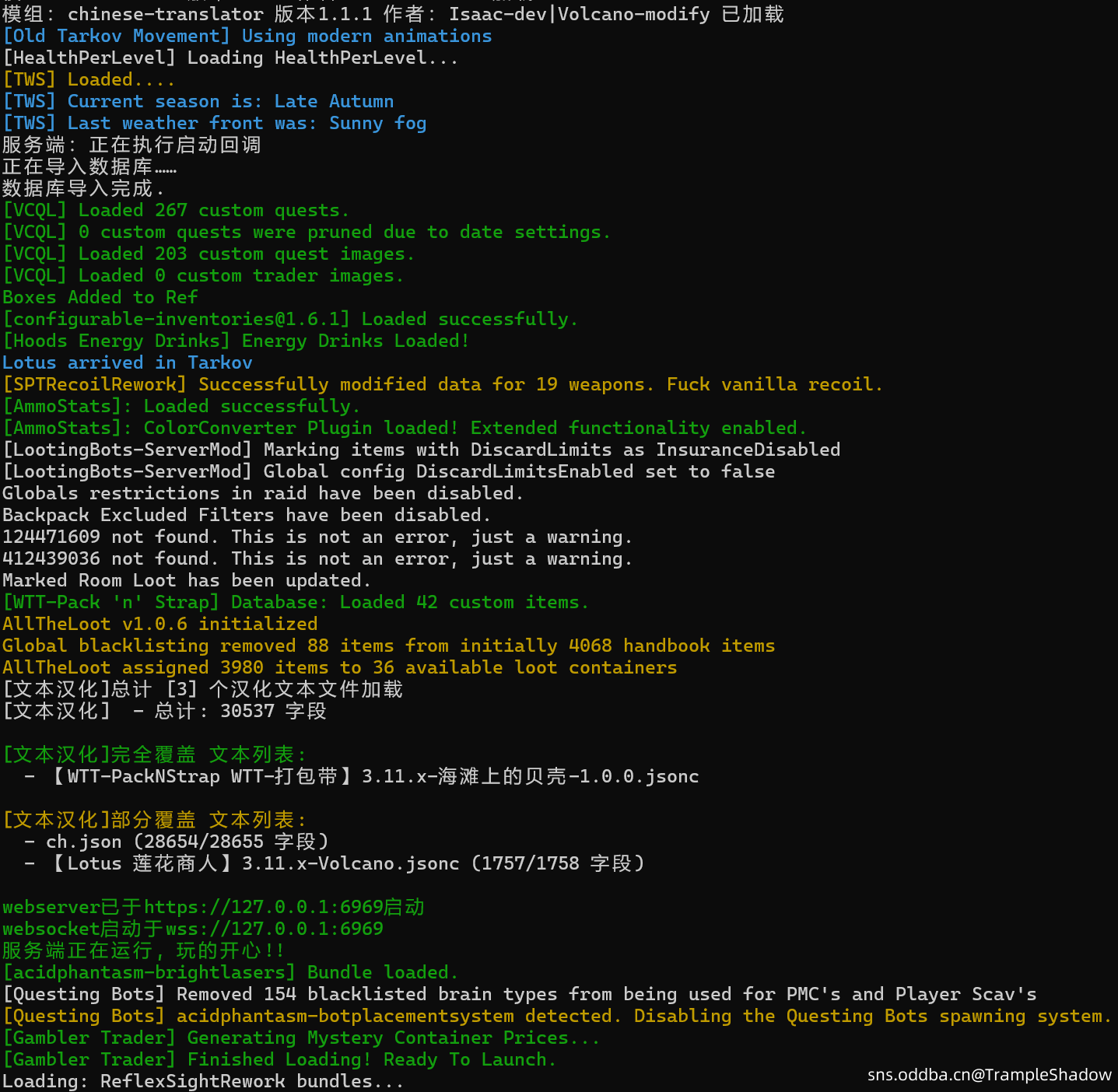
Task: Click the VCQL 'pruned due to date settings' line
Action: tap(307, 233)
